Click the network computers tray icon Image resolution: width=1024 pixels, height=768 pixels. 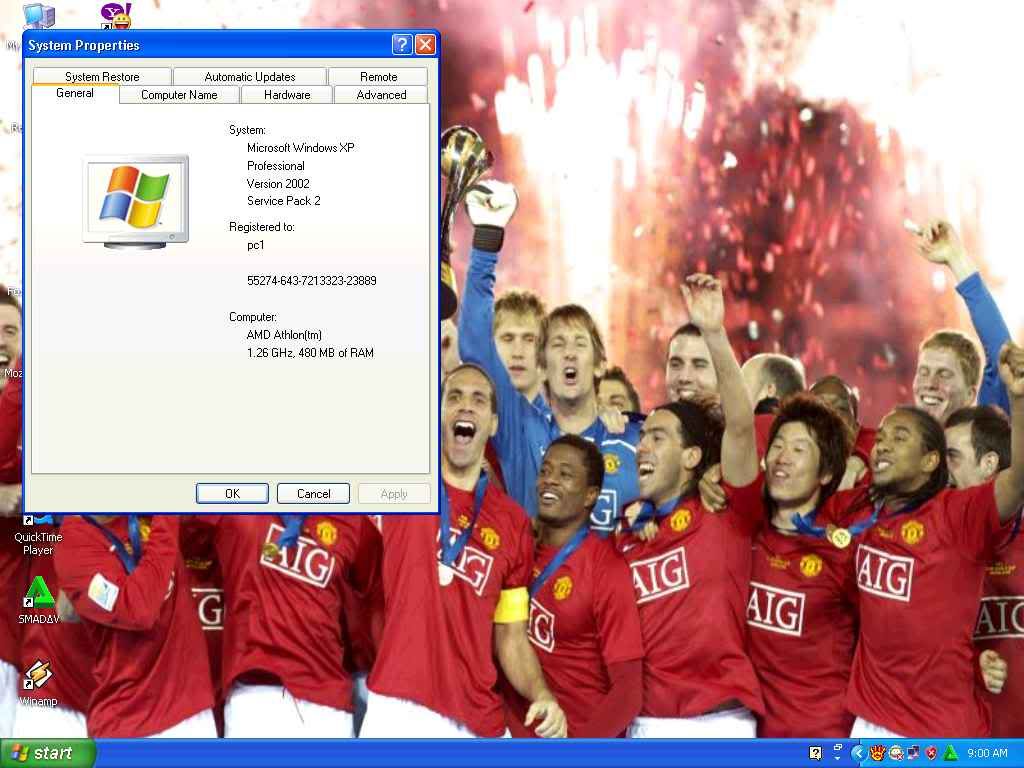(x=913, y=752)
